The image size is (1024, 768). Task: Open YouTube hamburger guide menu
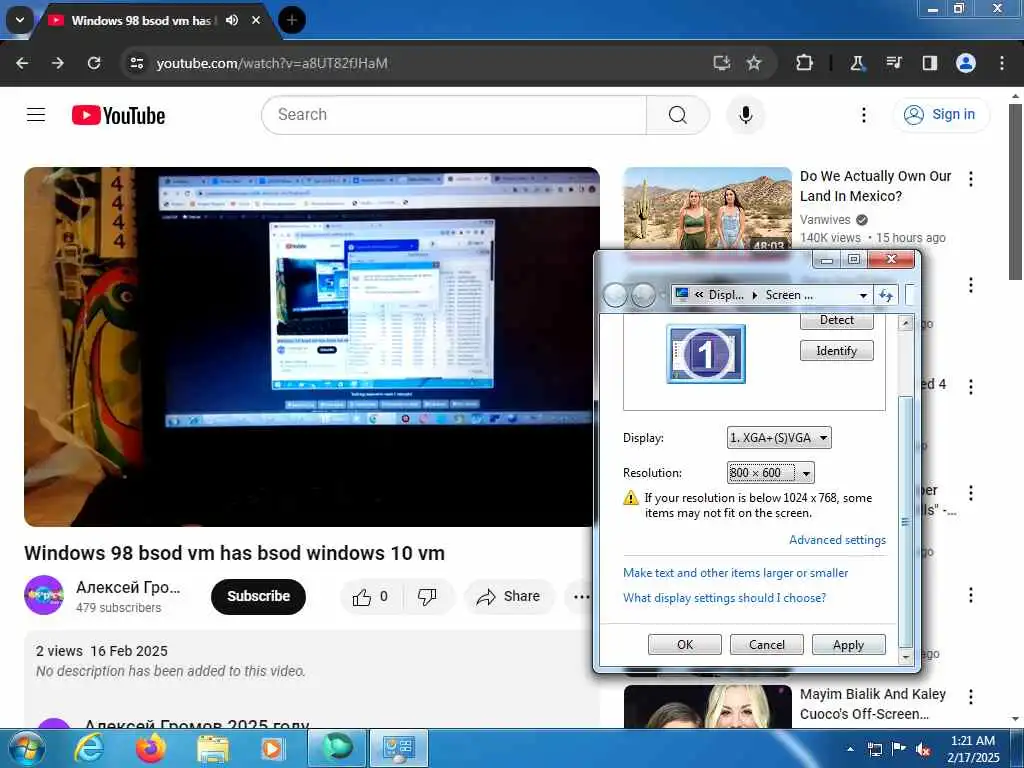[x=36, y=115]
